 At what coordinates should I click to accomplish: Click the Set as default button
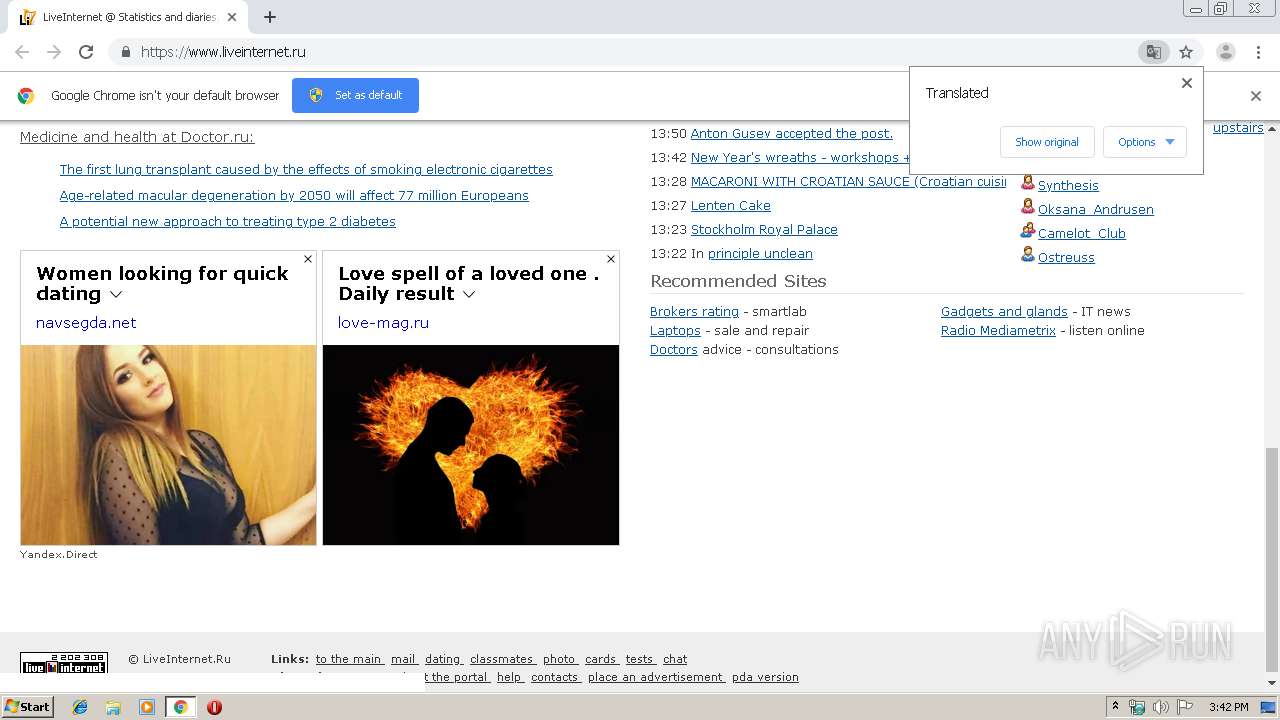click(x=355, y=95)
